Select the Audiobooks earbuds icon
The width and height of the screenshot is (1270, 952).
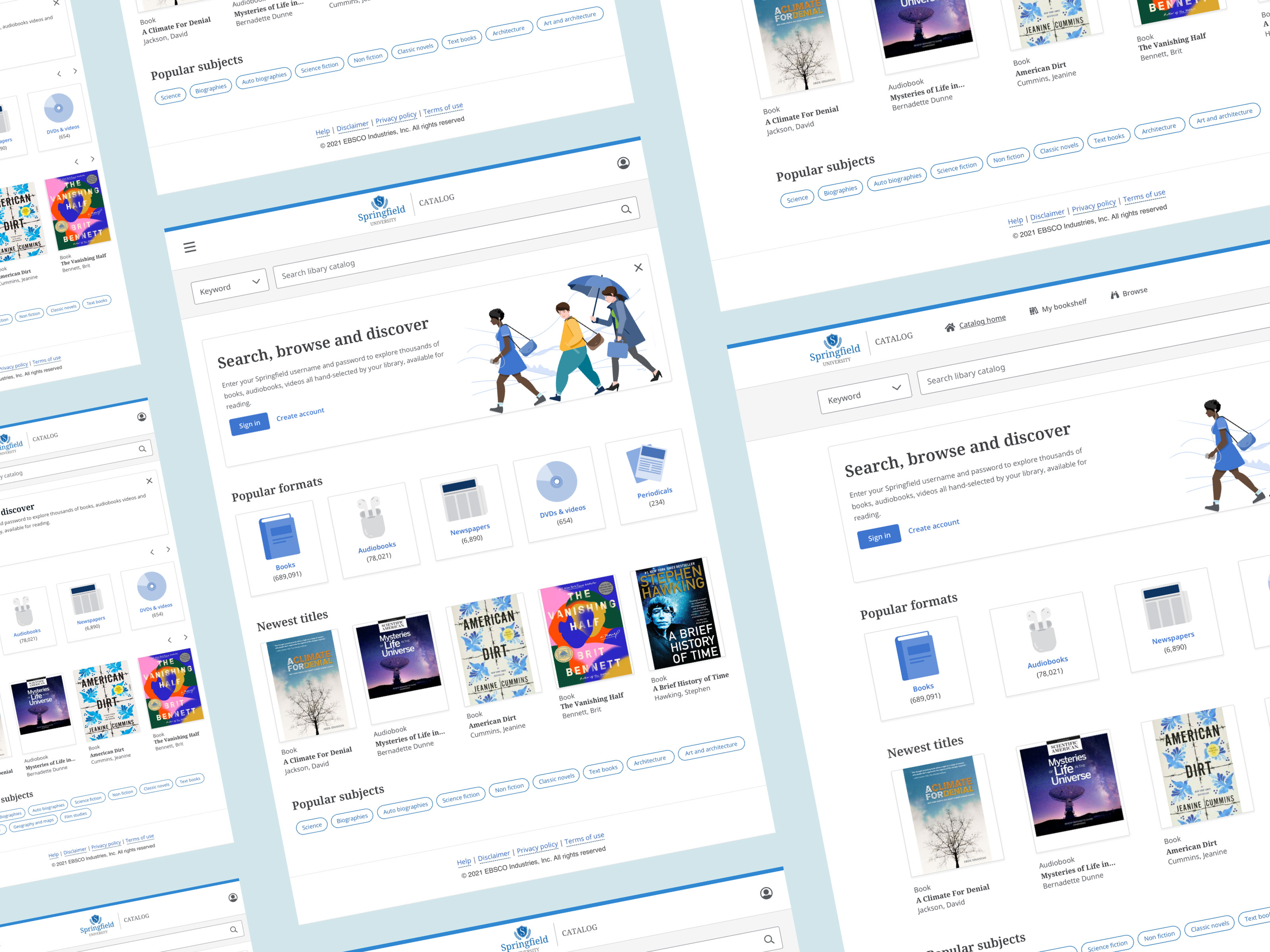tap(371, 518)
